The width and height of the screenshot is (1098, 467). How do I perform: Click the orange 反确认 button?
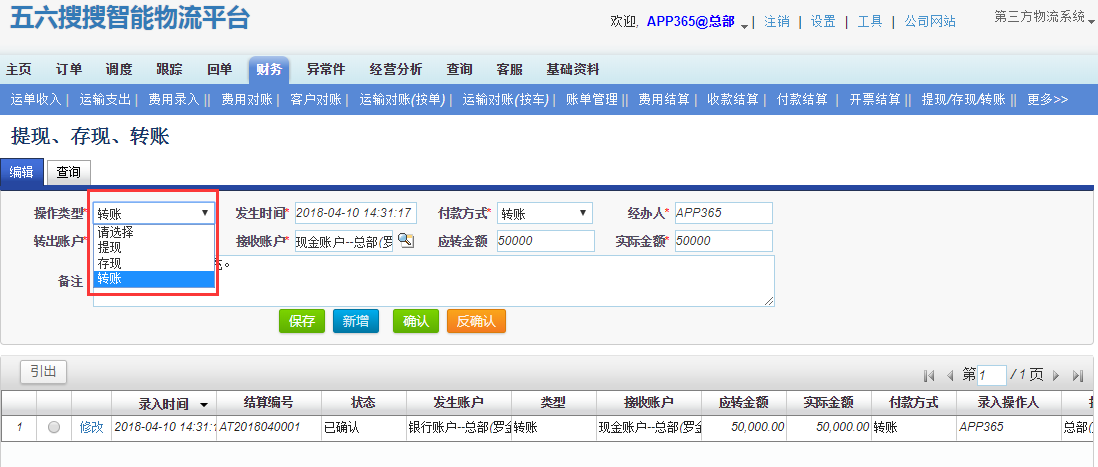coord(476,321)
